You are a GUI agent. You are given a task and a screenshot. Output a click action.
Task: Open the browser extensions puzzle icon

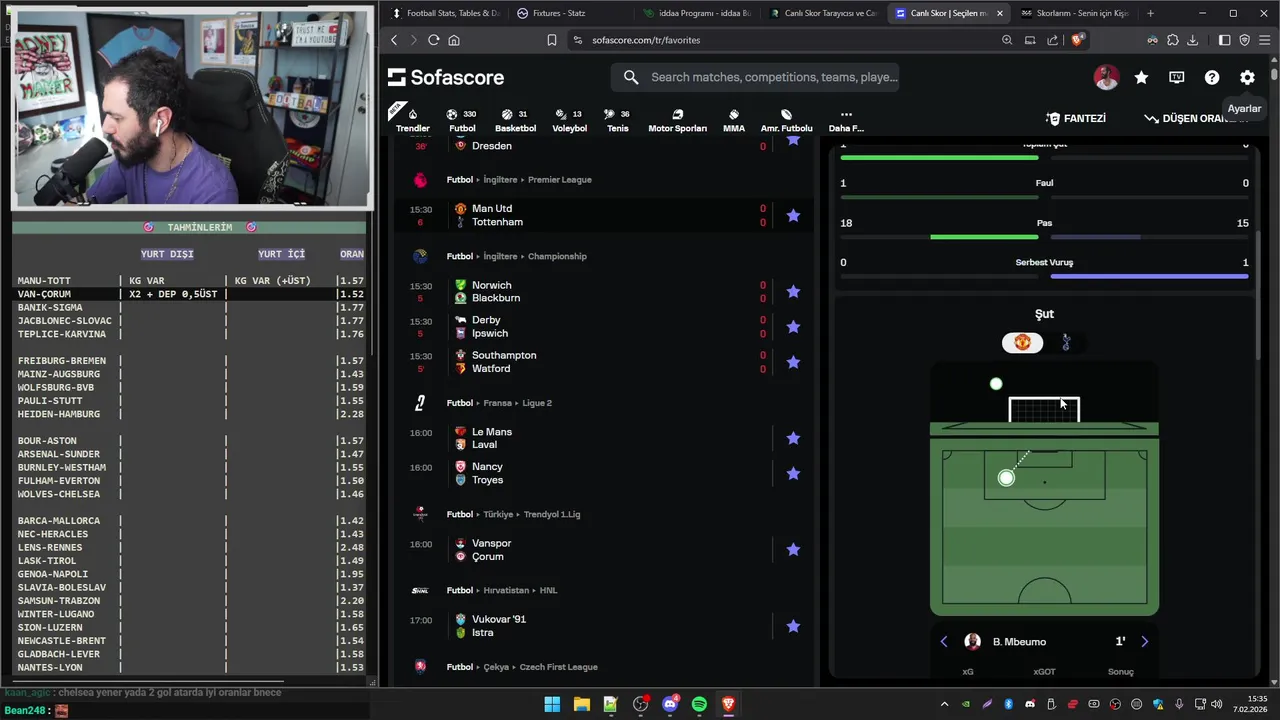[1173, 40]
